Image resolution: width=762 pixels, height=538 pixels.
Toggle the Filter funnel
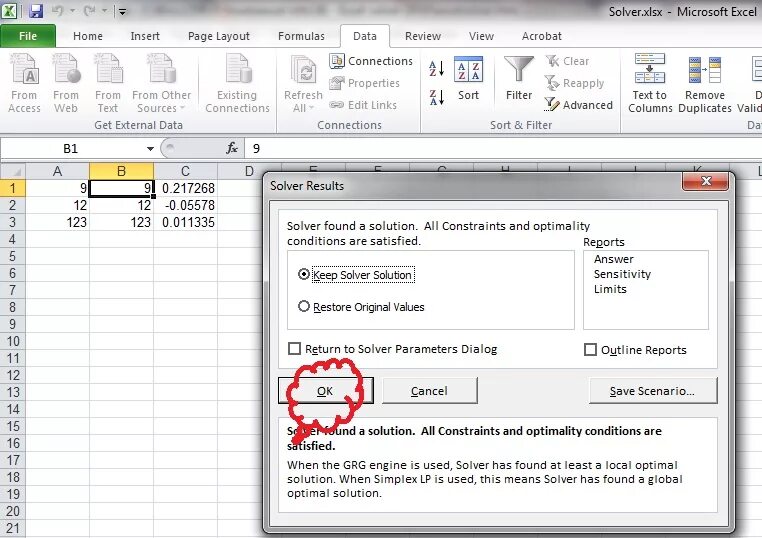519,79
